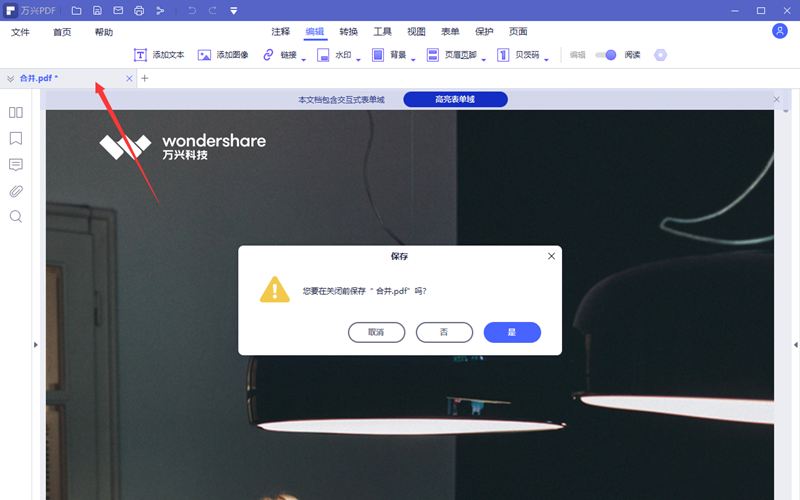Viewport: 800px width, 500px height.
Task: Click Yes (是) to save the file
Action: 512,332
